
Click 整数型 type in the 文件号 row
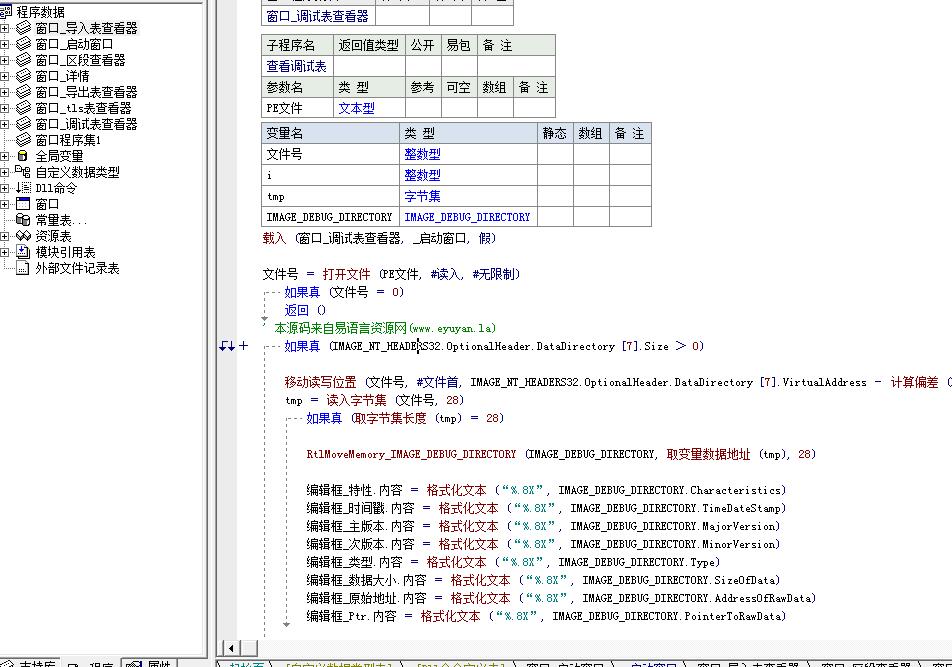[468, 154]
